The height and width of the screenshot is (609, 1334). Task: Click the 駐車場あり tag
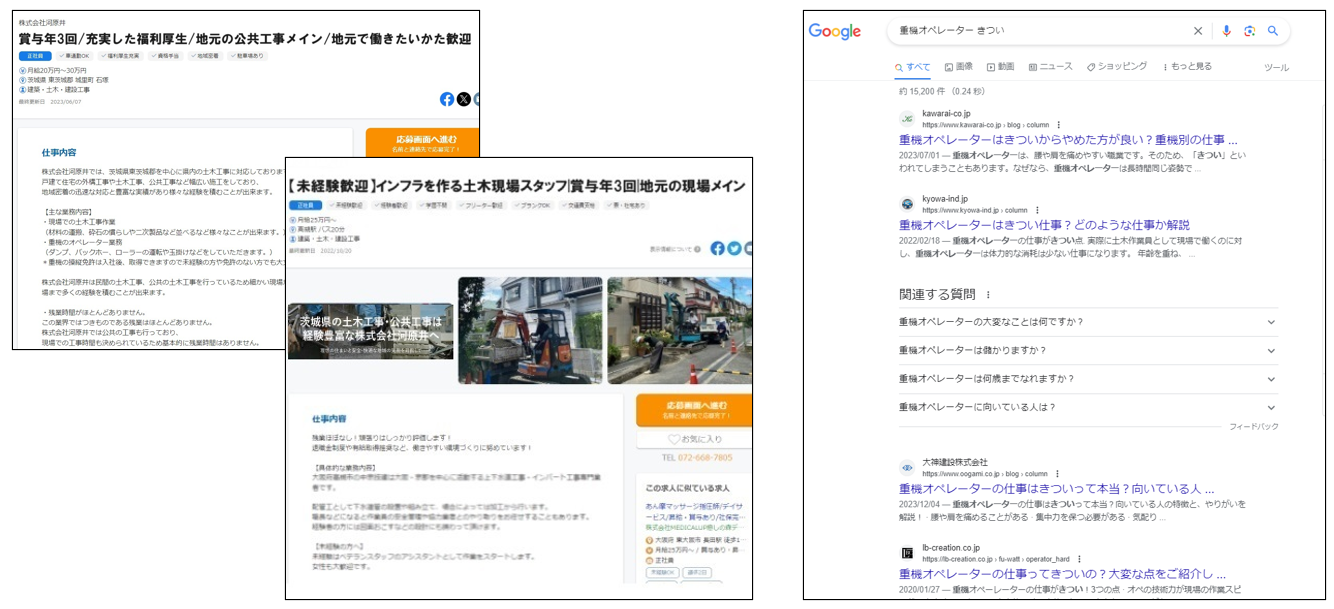click(x=248, y=57)
